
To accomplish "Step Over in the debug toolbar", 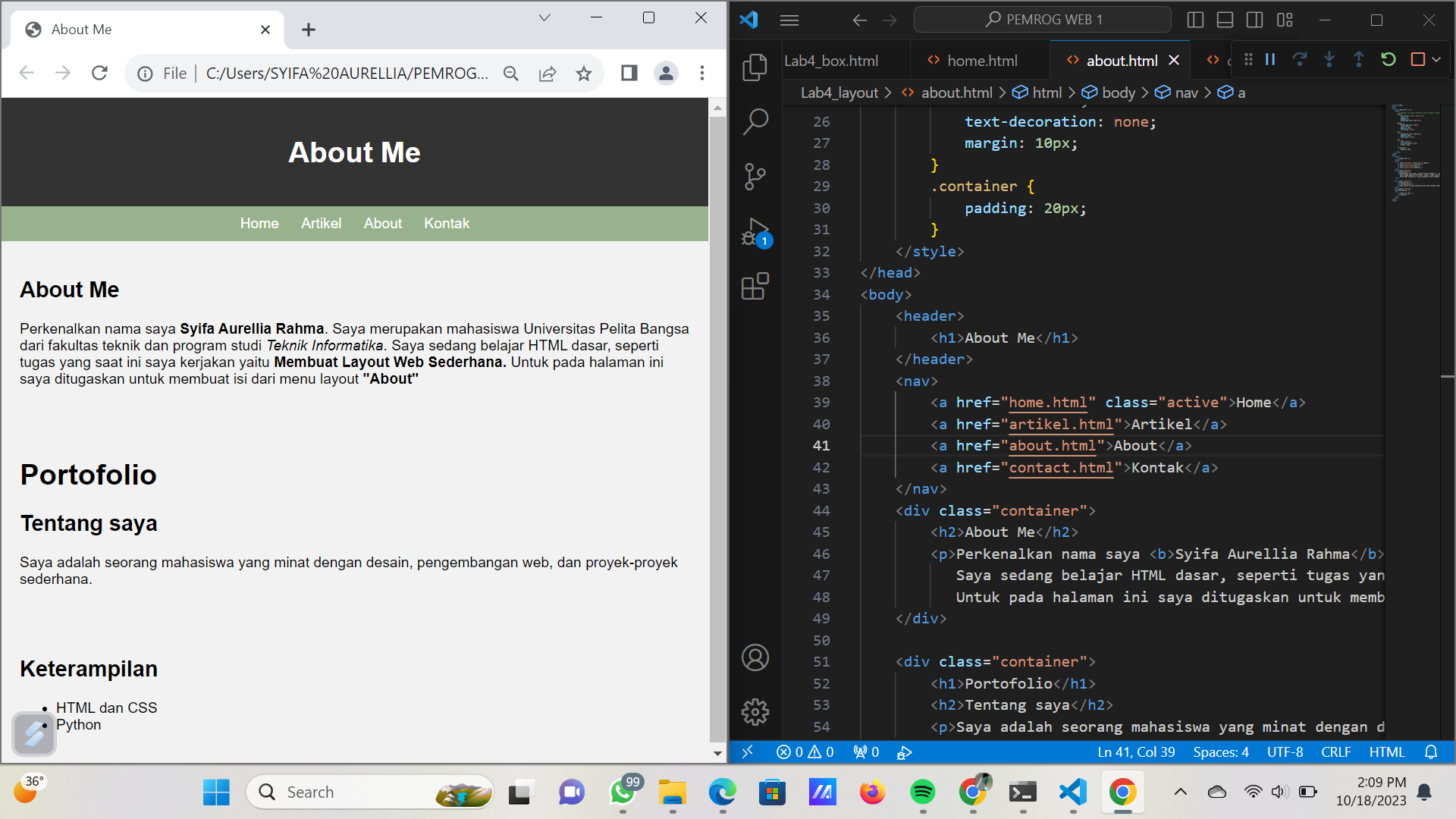I will [x=1300, y=59].
